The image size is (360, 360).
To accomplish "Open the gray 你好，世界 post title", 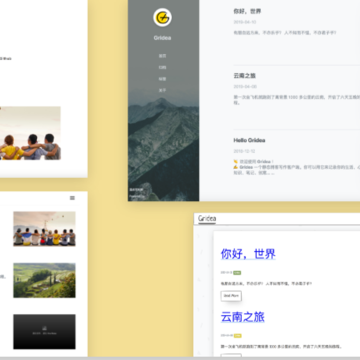I will click(x=247, y=11).
